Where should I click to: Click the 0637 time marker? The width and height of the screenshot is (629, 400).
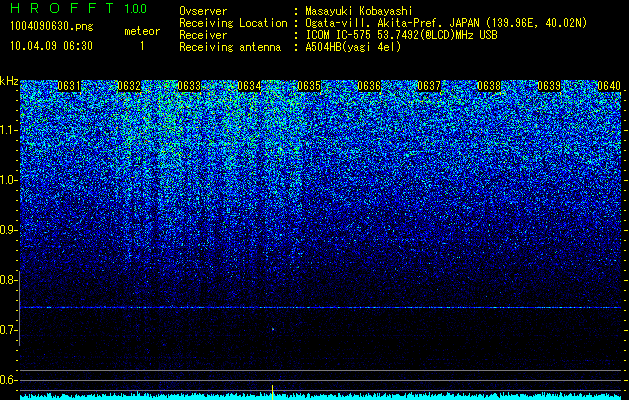click(x=429, y=86)
